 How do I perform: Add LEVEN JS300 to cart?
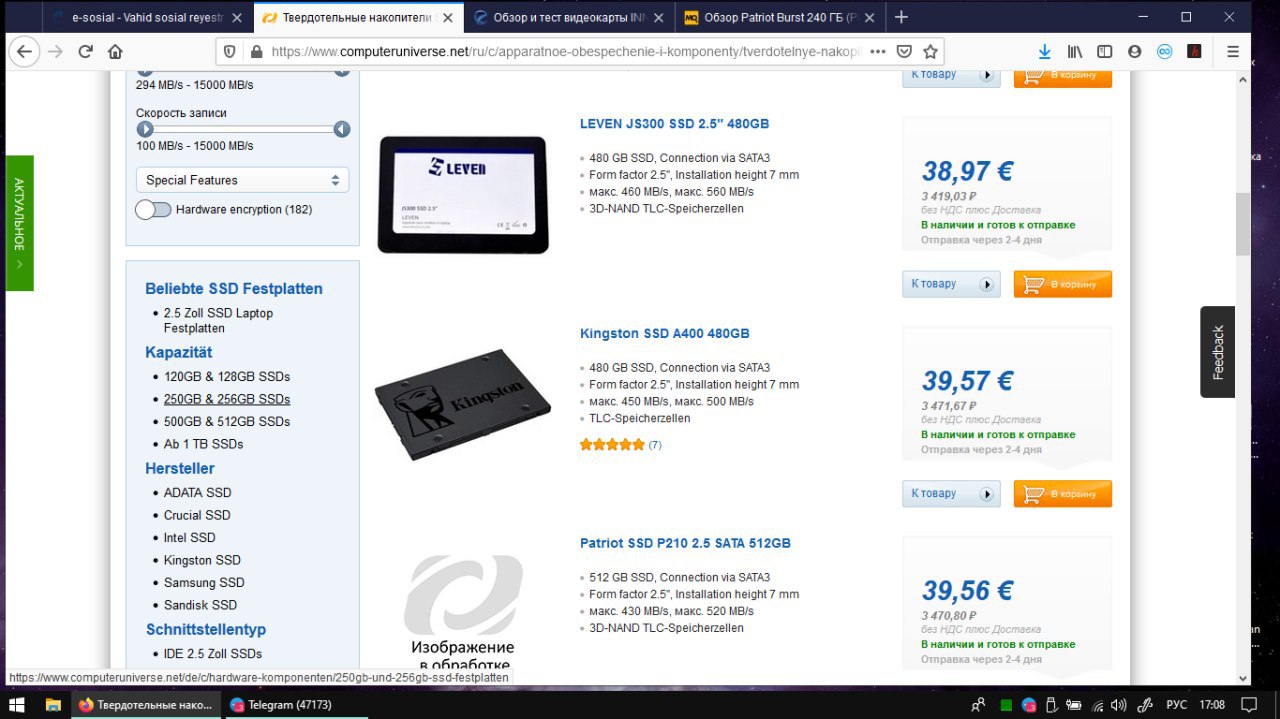(x=1063, y=284)
